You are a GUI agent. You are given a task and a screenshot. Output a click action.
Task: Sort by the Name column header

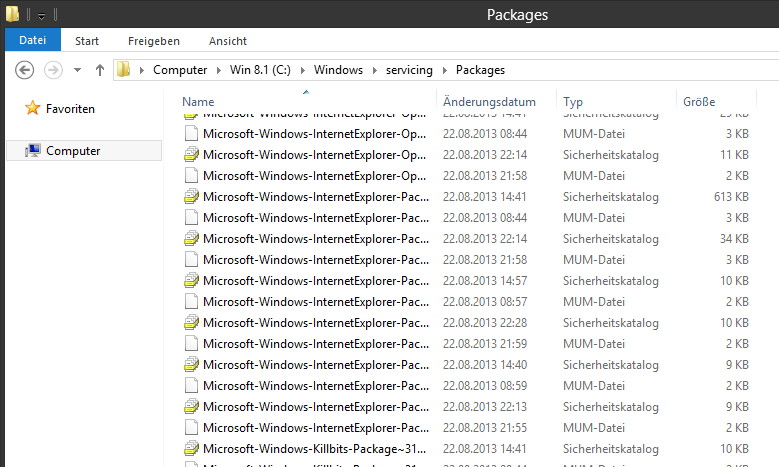198,102
